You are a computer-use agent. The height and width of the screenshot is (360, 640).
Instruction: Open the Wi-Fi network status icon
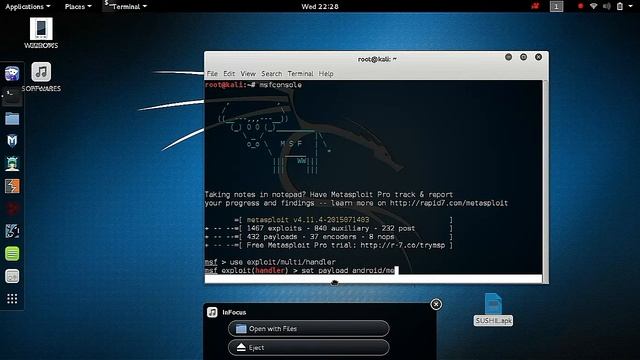click(x=593, y=7)
